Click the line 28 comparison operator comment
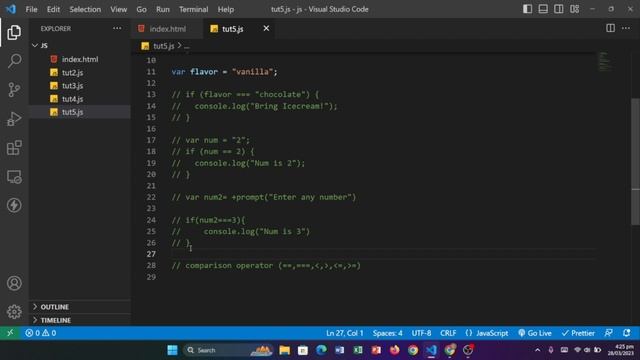The height and width of the screenshot is (360, 640). point(266,266)
